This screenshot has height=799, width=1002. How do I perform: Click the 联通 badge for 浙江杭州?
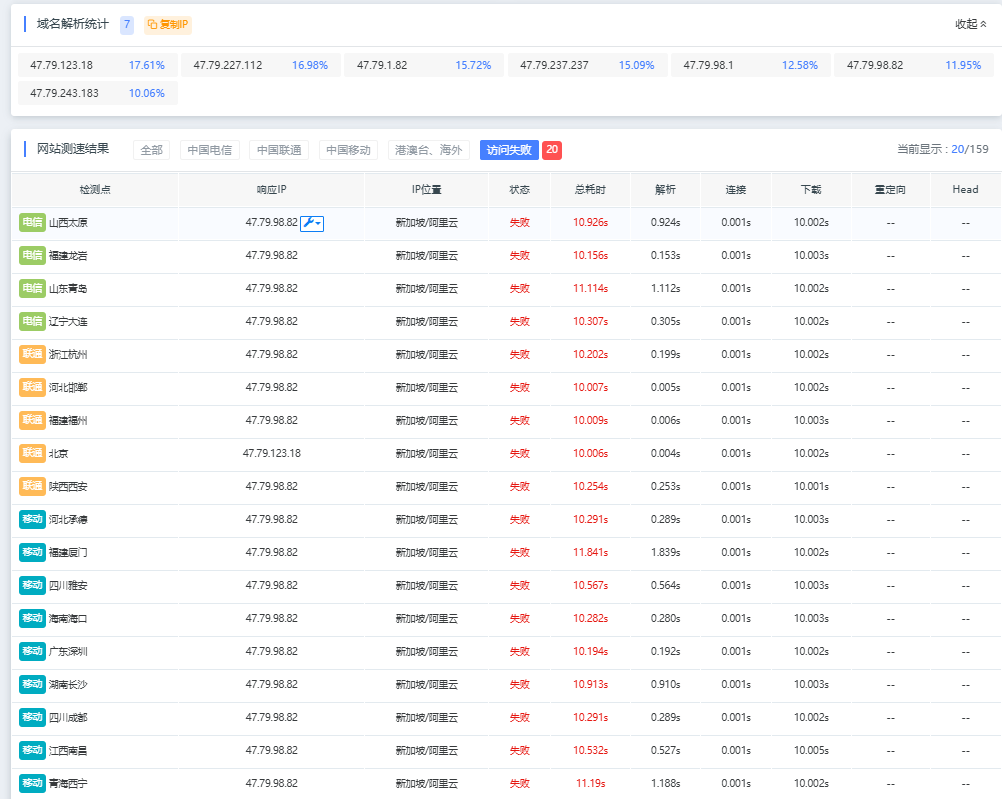click(x=32, y=355)
